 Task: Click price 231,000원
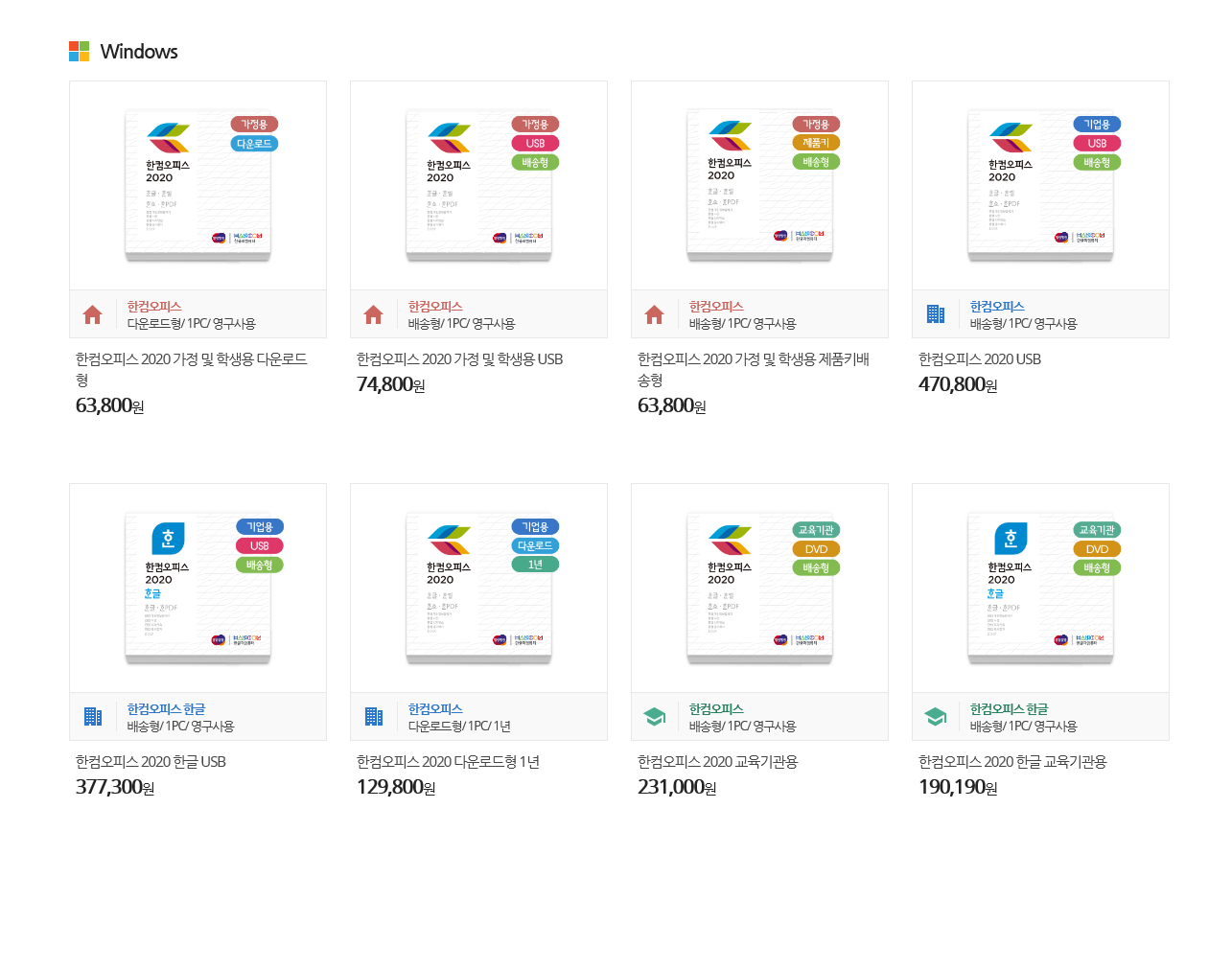click(x=677, y=787)
